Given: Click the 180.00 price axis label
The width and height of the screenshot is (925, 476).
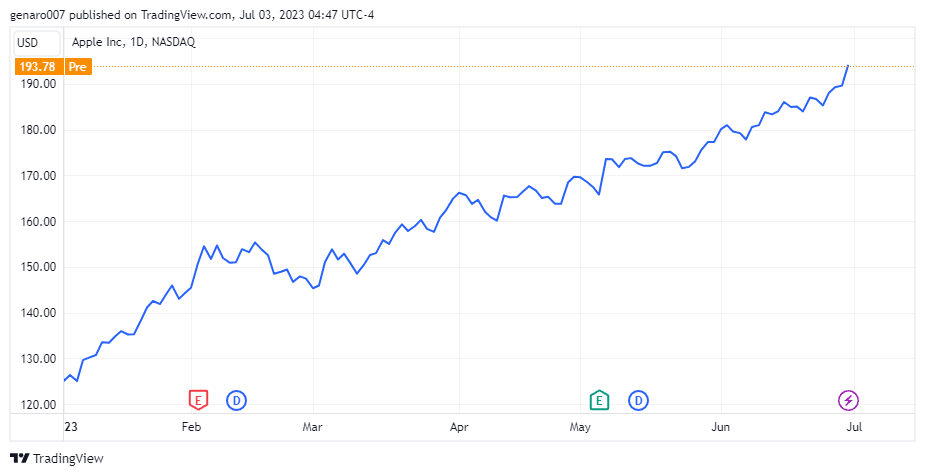Looking at the screenshot, I should [x=38, y=130].
